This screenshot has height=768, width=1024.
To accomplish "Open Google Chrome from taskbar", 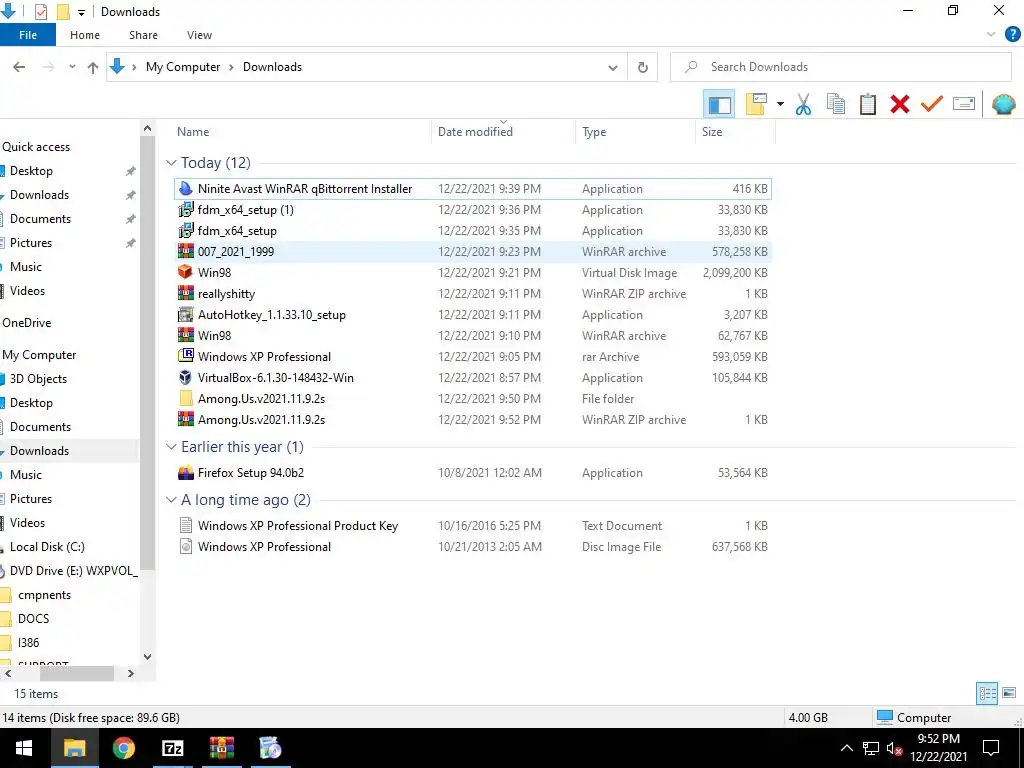I will click(123, 748).
